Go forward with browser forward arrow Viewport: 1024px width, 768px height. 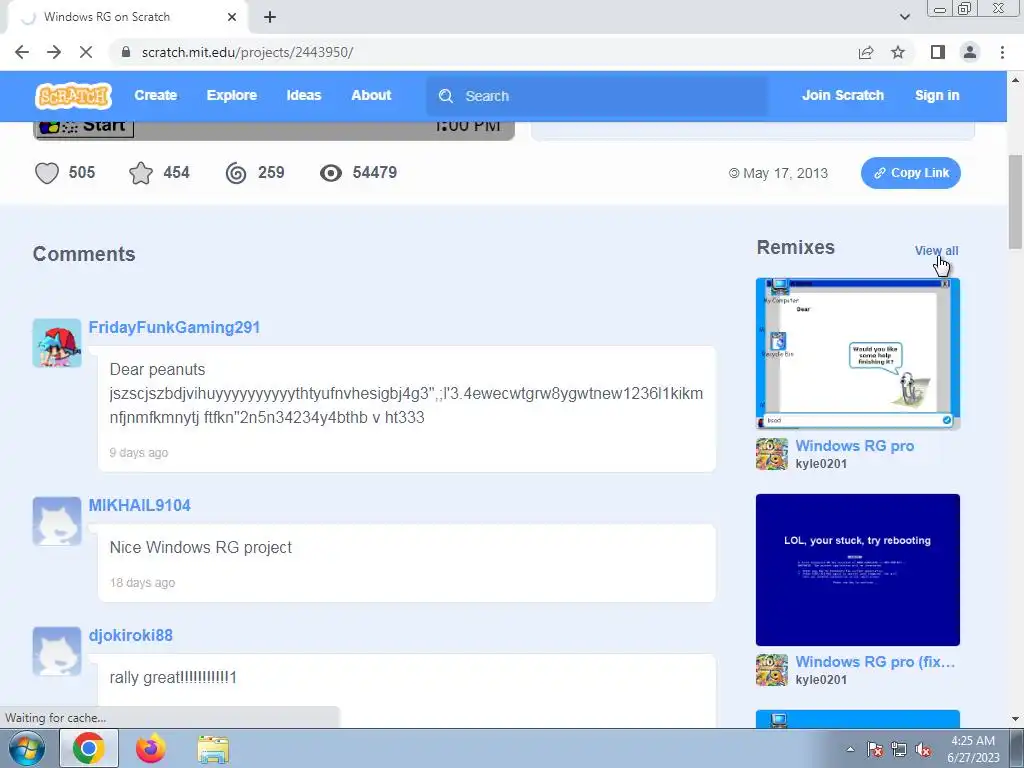54,52
